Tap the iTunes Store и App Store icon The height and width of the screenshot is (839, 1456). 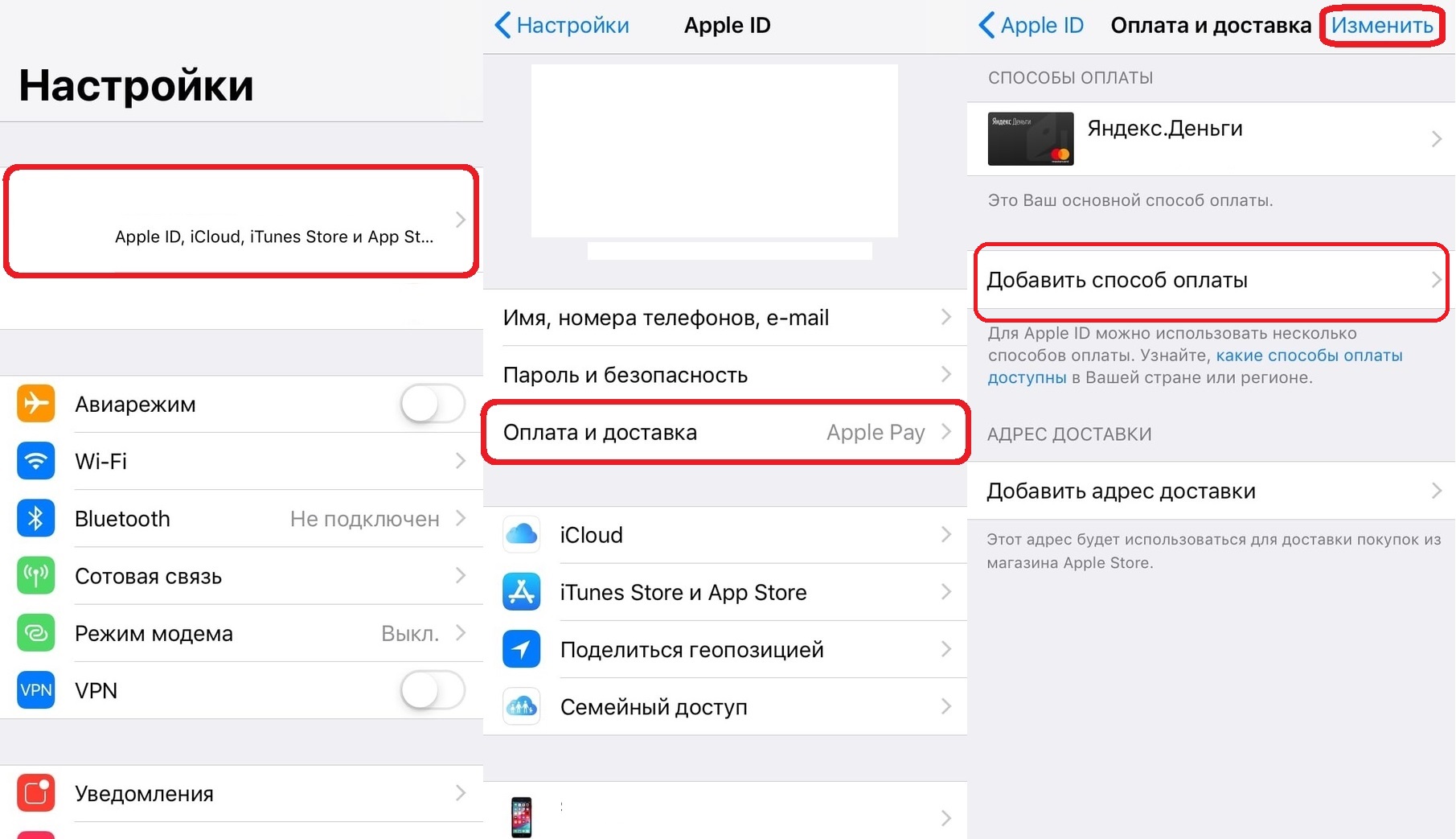click(522, 592)
